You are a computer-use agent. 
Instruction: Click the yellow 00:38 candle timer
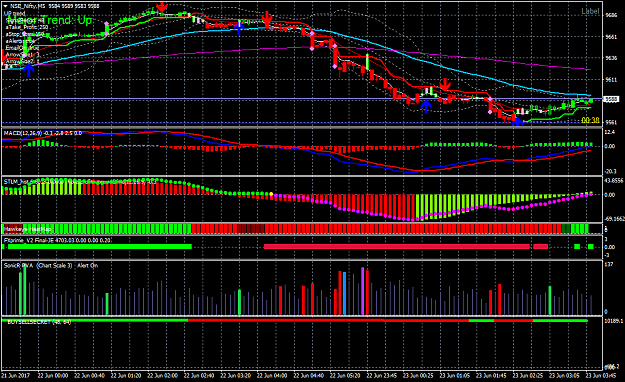click(x=590, y=120)
